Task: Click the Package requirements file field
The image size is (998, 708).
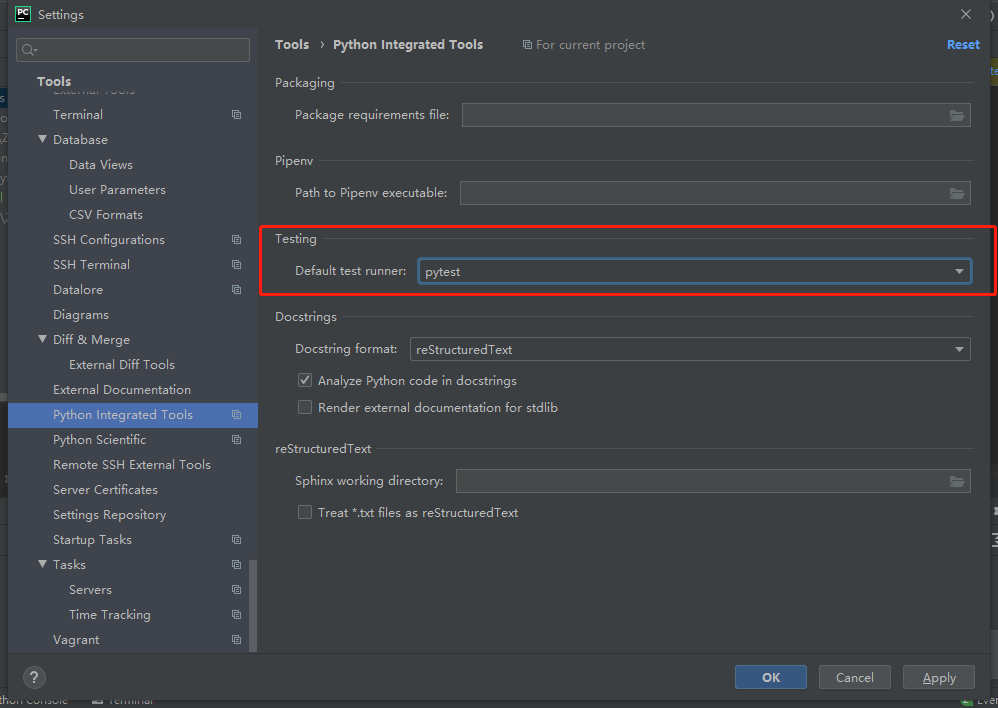Action: tap(716, 115)
